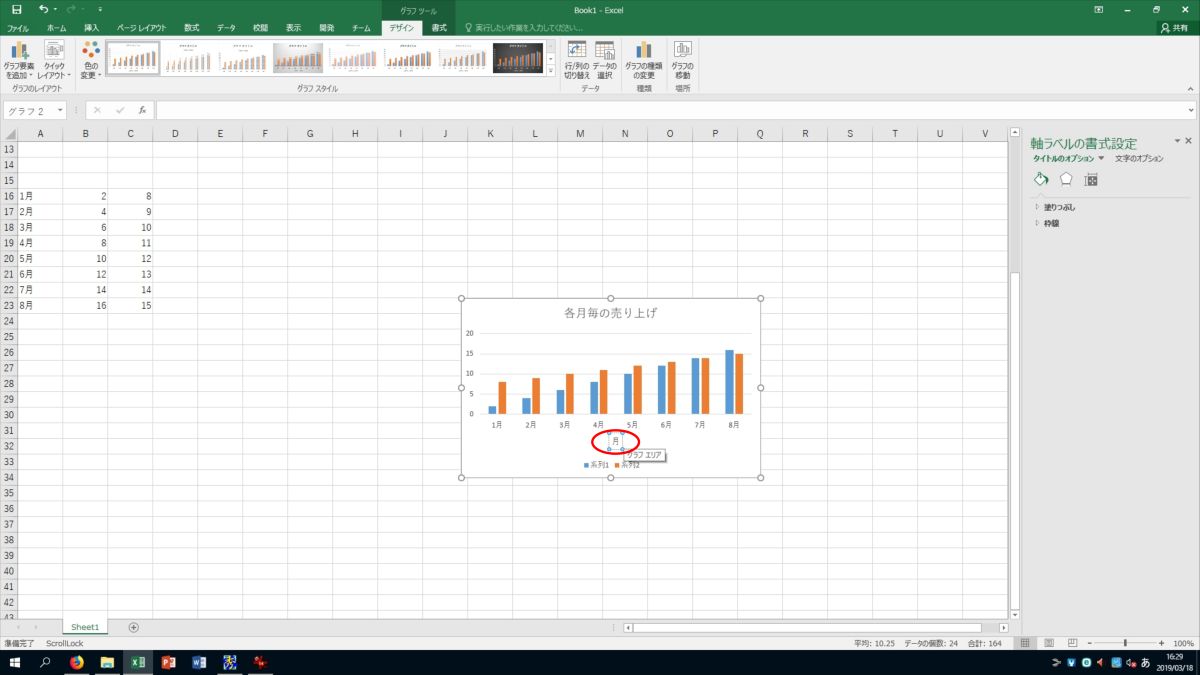Open the customize quick access toolbar dropdown

pyautogui.click(x=100, y=9)
